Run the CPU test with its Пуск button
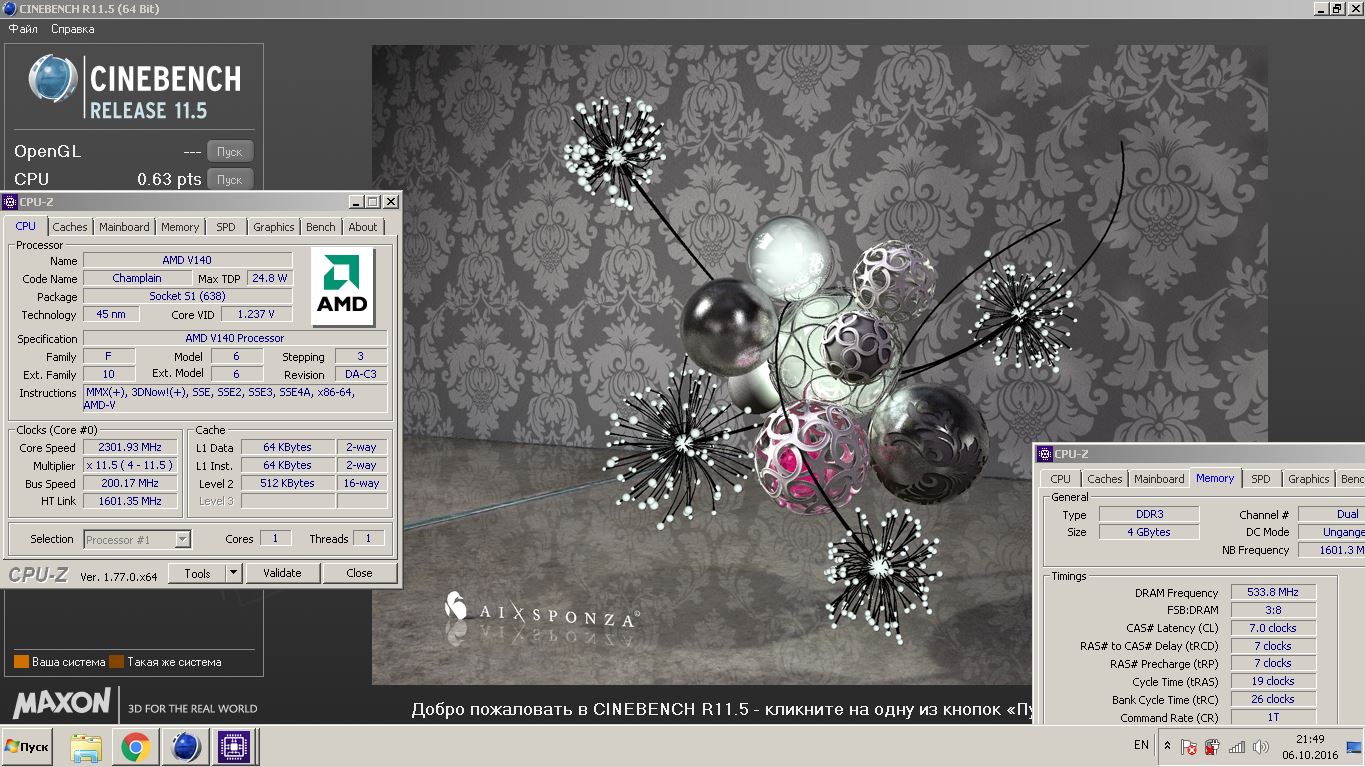The image size is (1365, 767). click(230, 179)
